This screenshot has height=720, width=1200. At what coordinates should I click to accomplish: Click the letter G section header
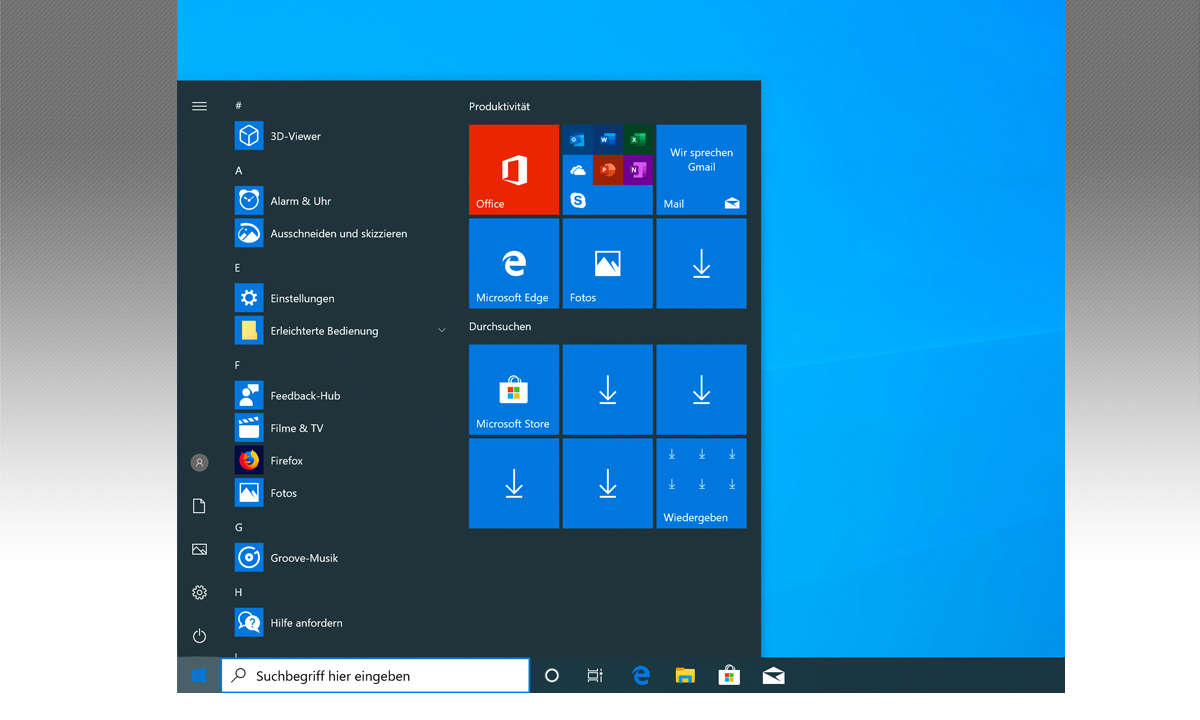239,527
